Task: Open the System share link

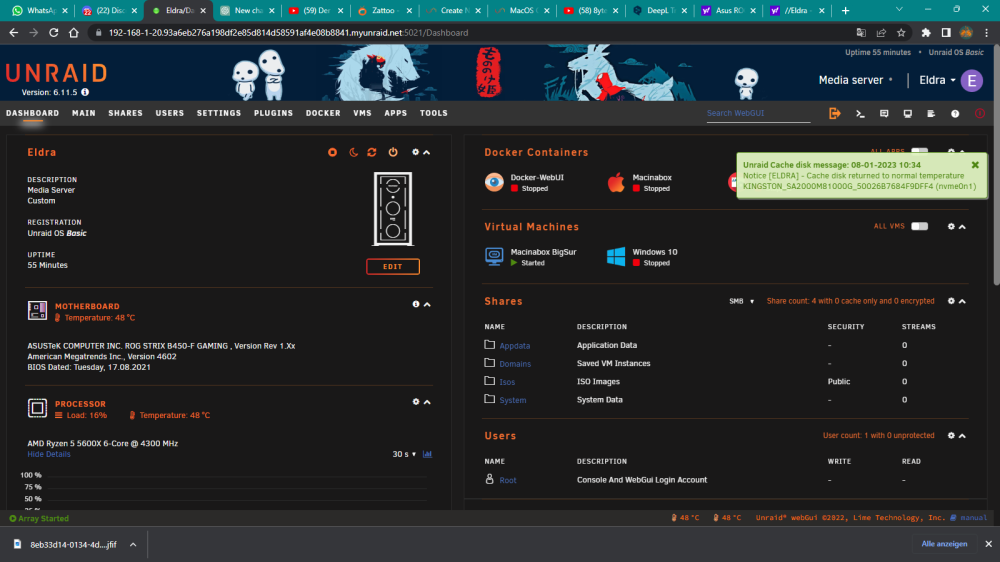Action: 513,400
